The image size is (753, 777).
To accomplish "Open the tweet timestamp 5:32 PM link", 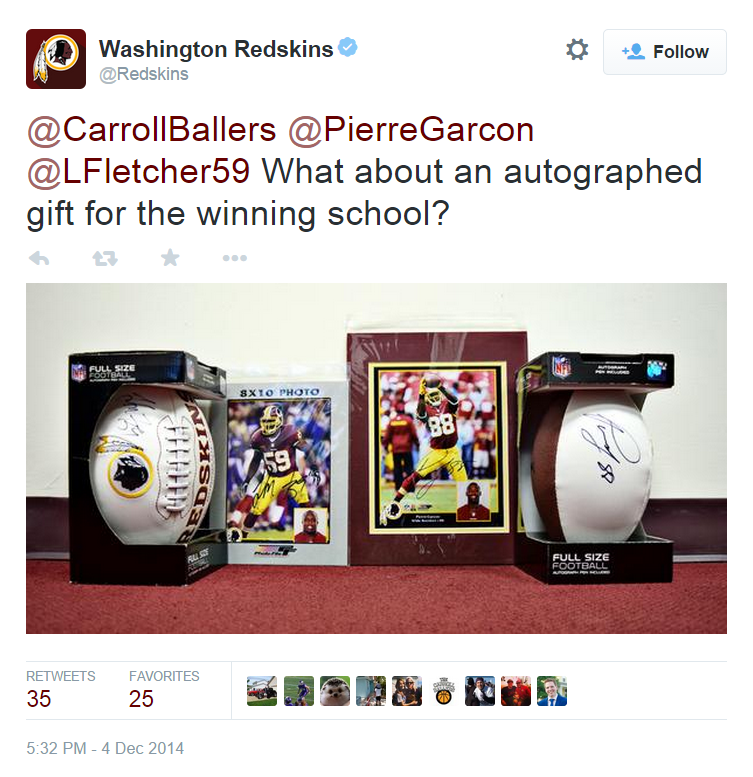I will (105, 748).
